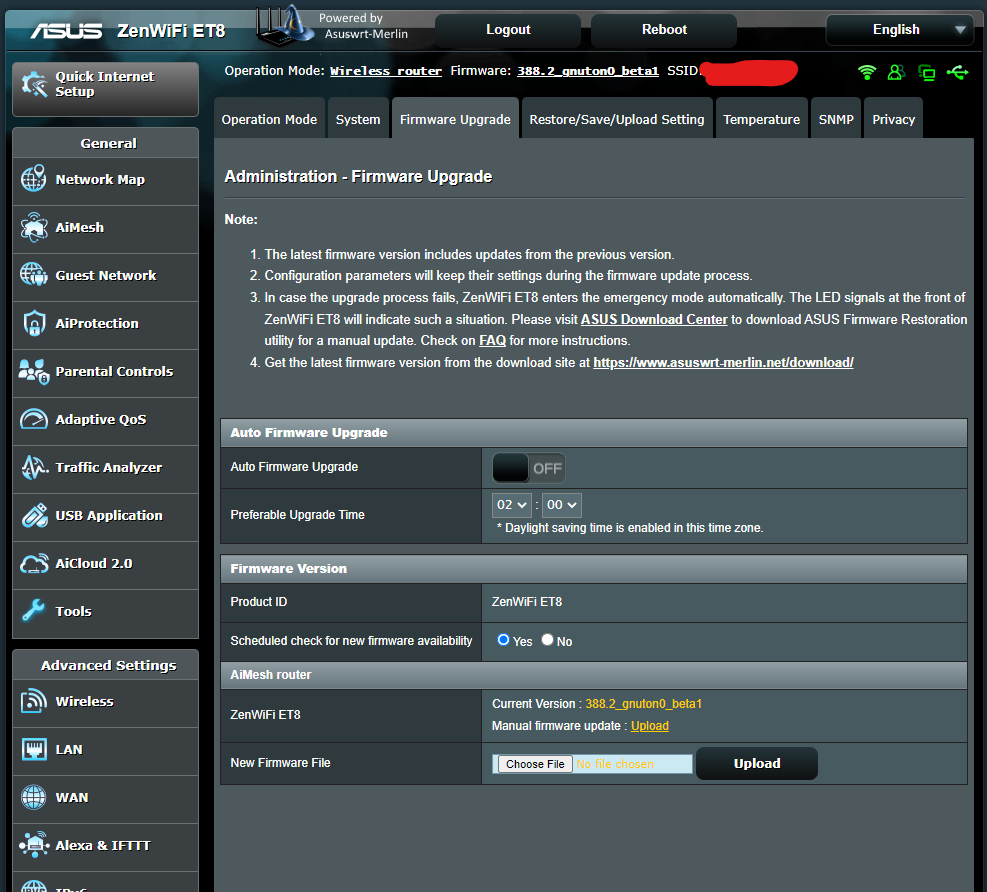987x892 pixels.
Task: Open the upgrade minutes dropdown showing 00
Action: 561,505
